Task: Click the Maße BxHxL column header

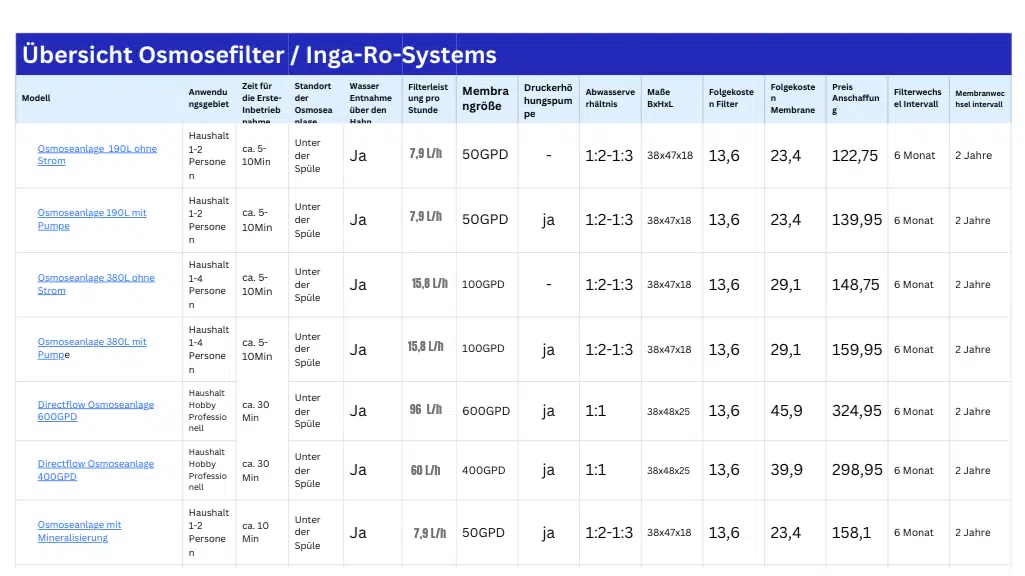Action: (x=660, y=98)
